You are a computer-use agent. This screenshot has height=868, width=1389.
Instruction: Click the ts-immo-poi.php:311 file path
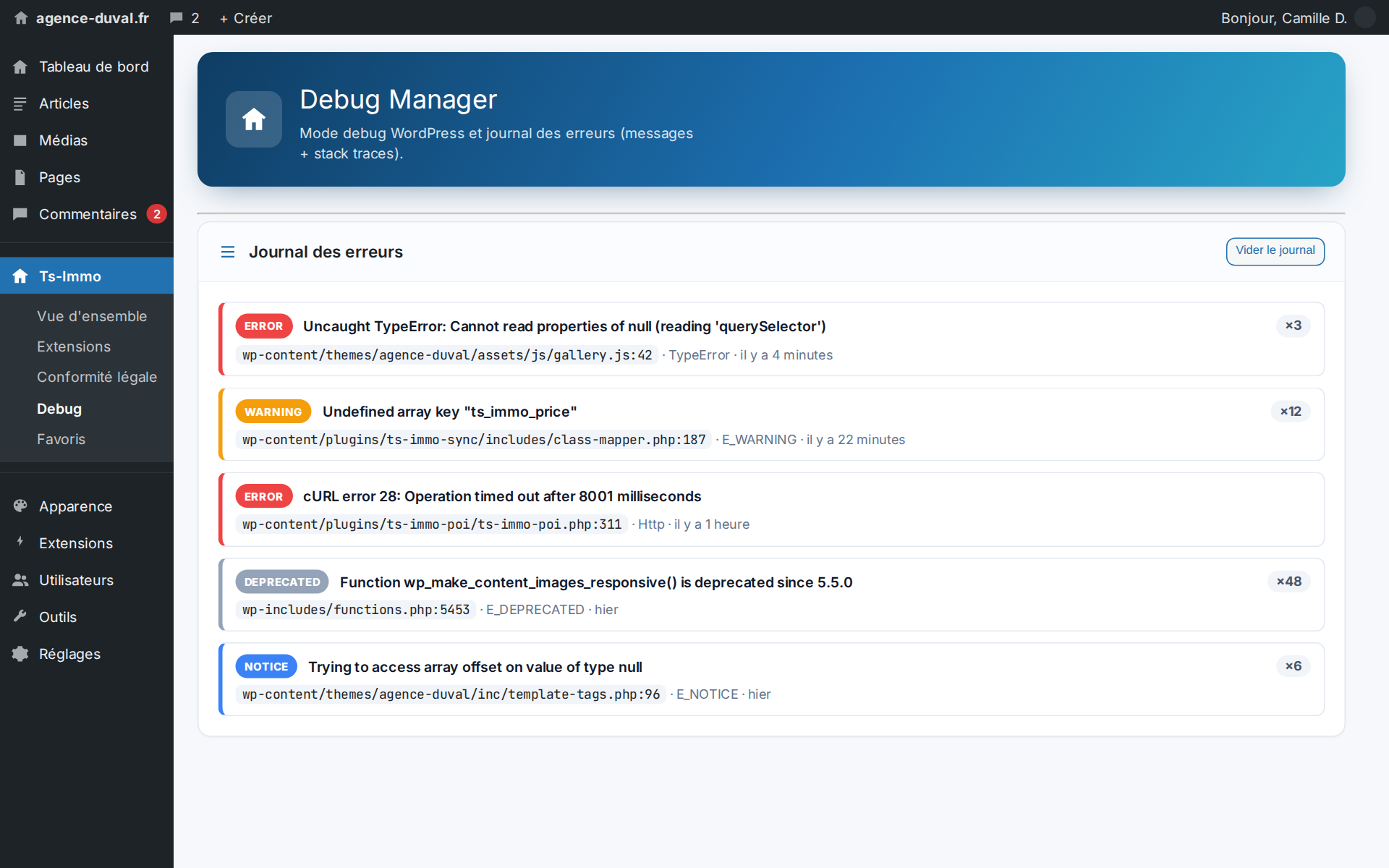pyautogui.click(x=432, y=524)
